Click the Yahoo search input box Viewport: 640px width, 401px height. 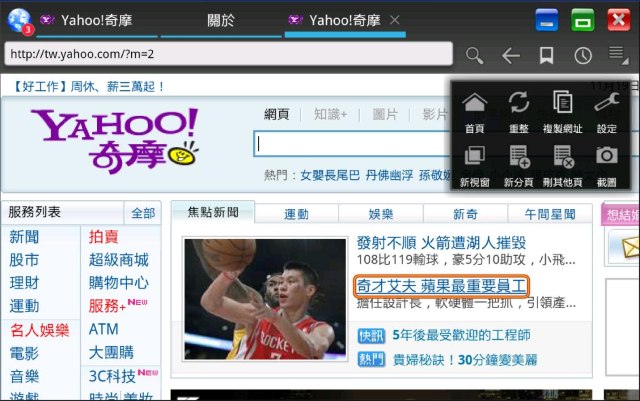pyautogui.click(x=352, y=144)
